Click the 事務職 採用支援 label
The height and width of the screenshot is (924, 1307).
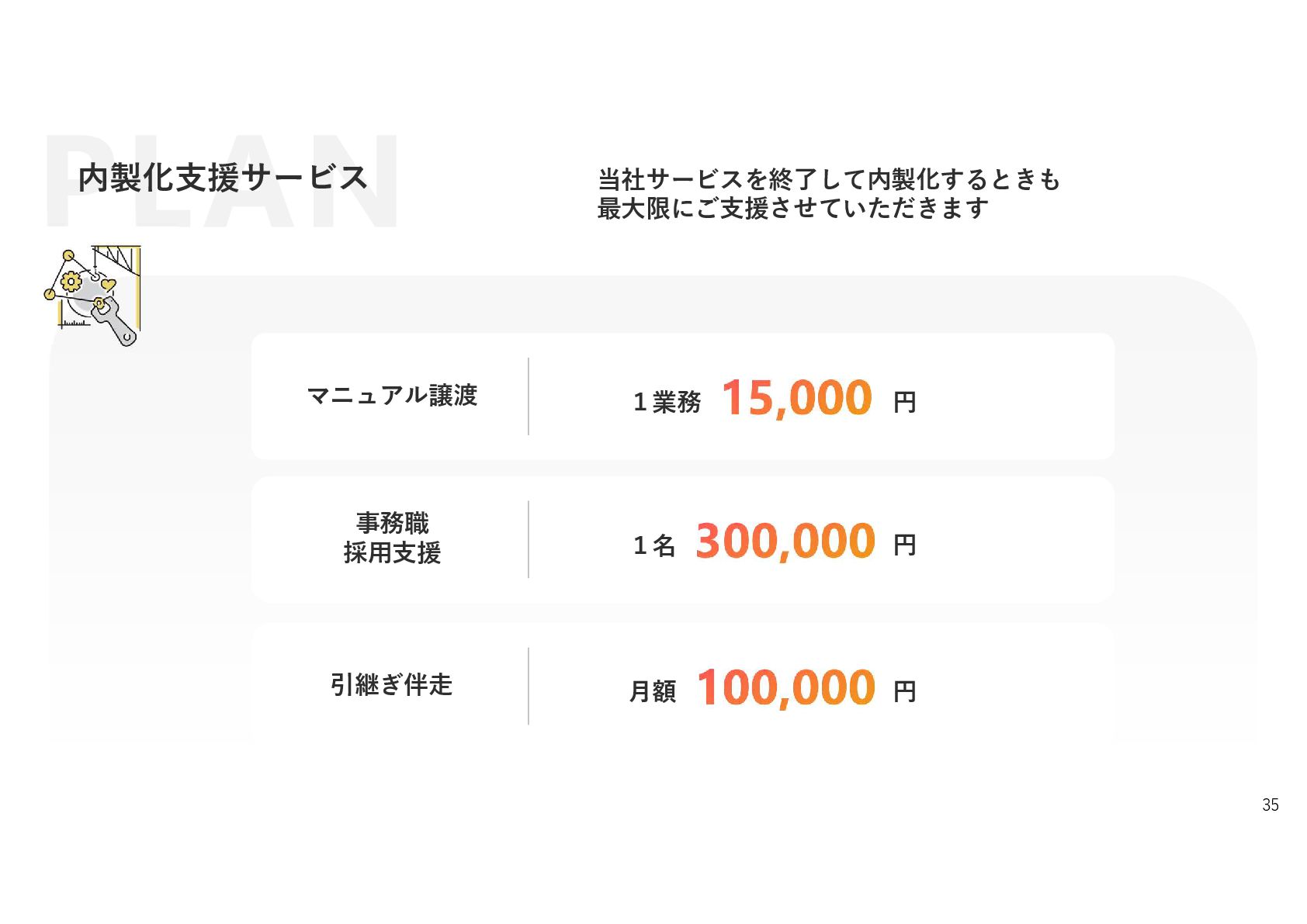(392, 538)
